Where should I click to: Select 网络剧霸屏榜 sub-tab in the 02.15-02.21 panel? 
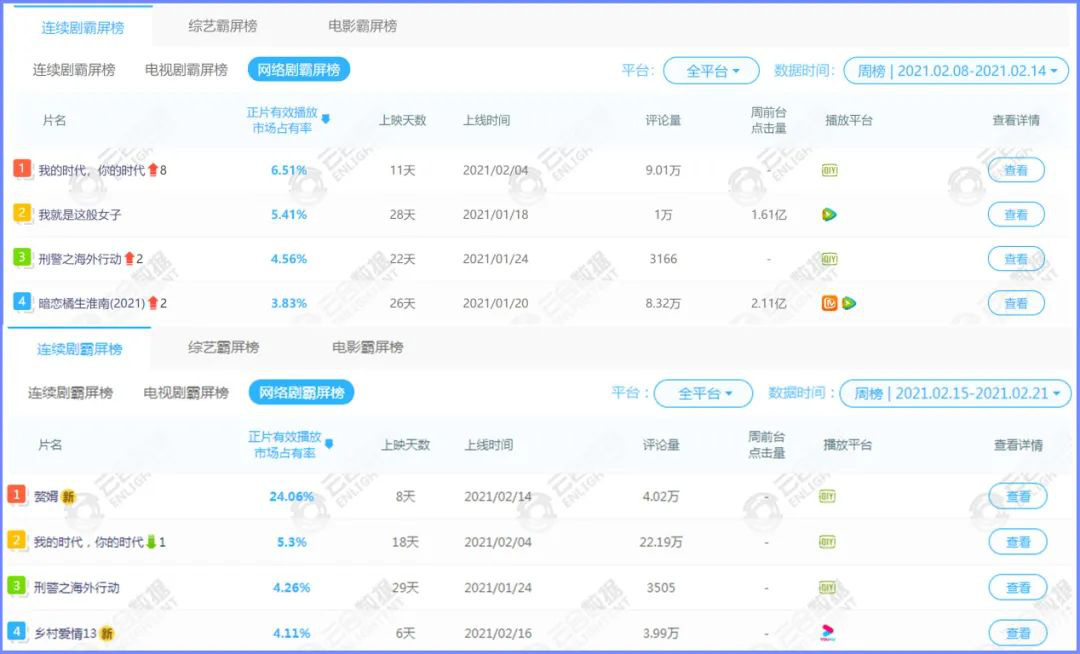[301, 392]
